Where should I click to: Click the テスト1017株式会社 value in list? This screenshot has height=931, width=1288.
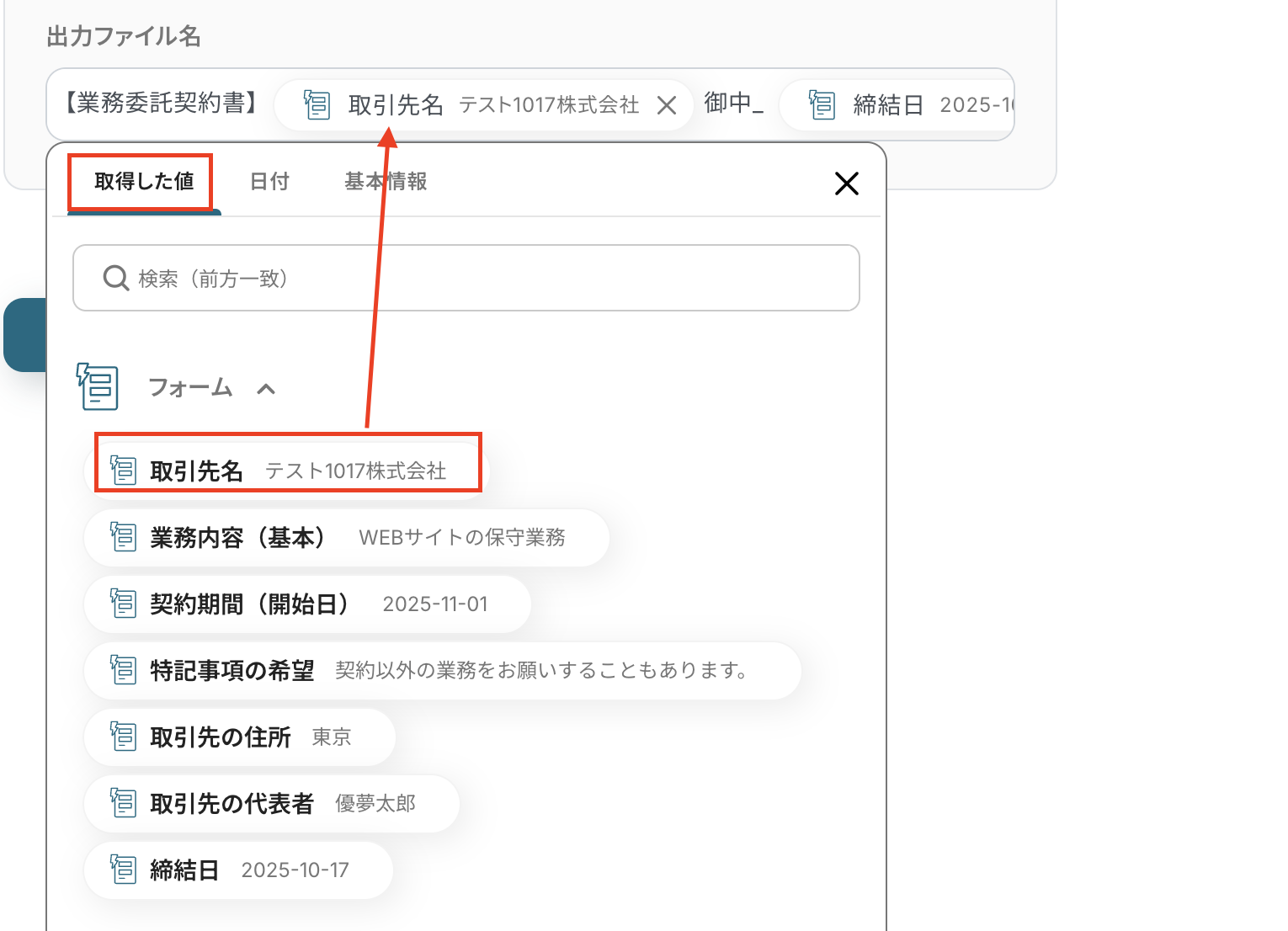point(356,471)
